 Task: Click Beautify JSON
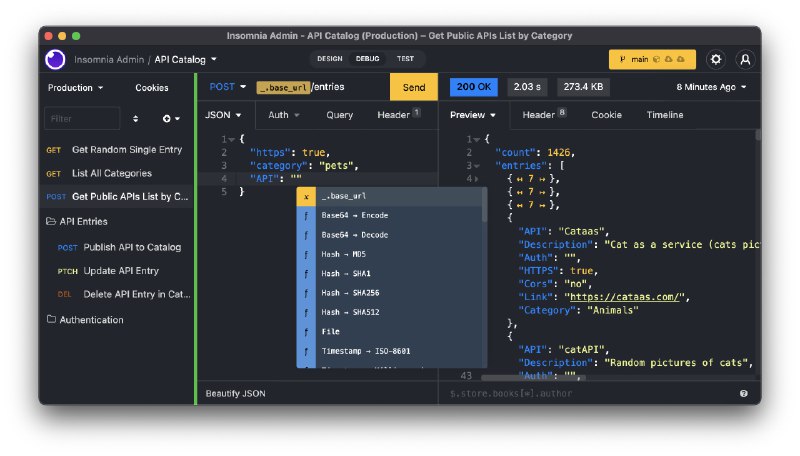(235, 393)
